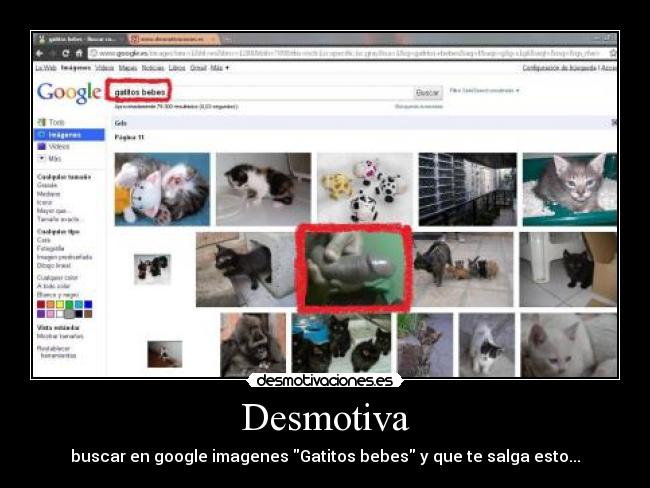
Task: Open the calico kitten thumbnail
Action: click(x=263, y=189)
